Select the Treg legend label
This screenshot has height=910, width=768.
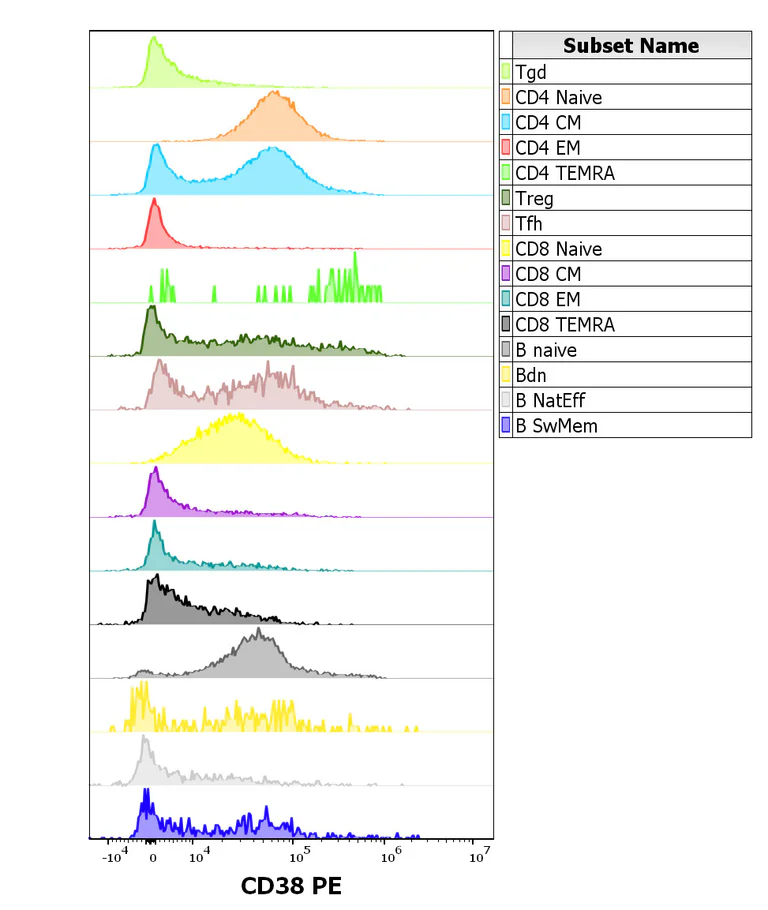pos(534,198)
